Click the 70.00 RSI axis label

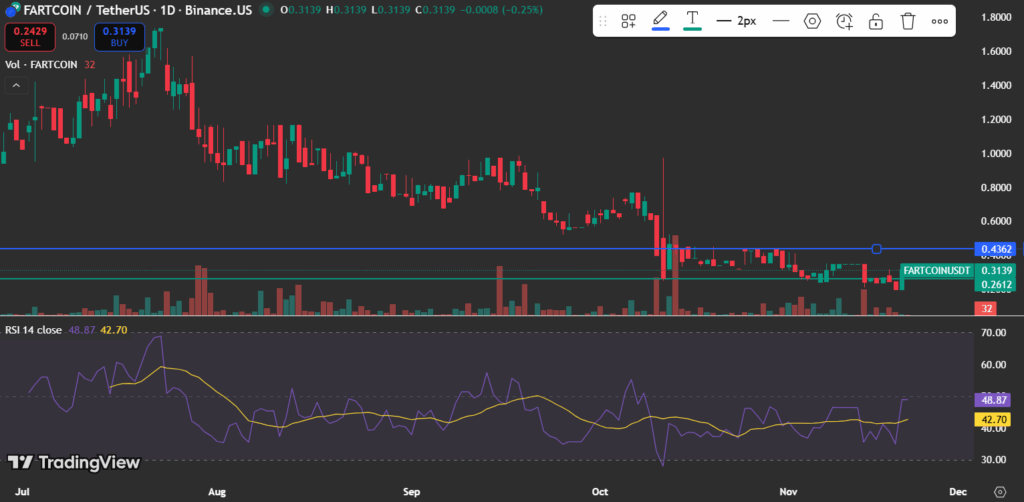point(993,333)
